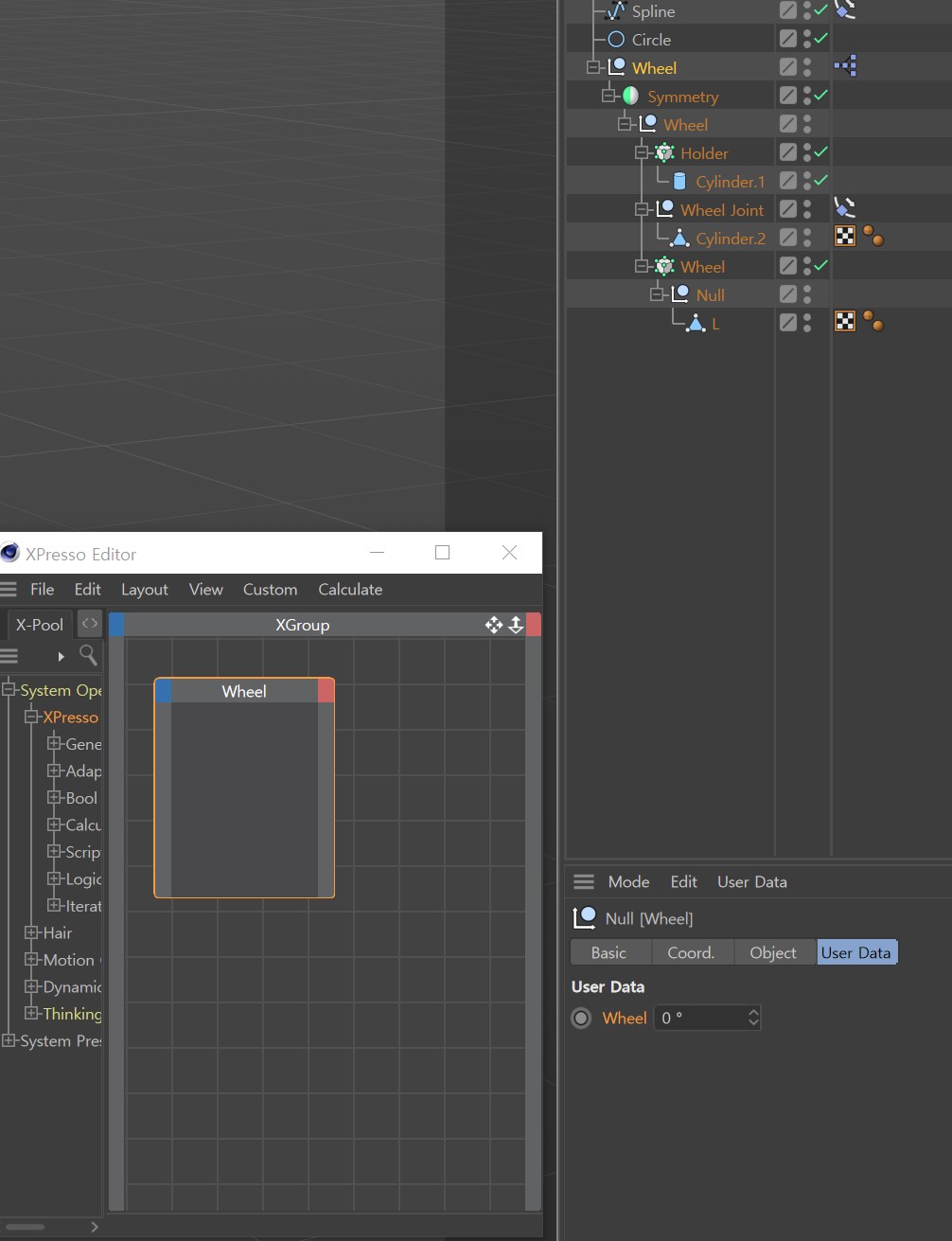Click the Symmetry object icon
This screenshot has width=952, height=1241.
point(630,96)
